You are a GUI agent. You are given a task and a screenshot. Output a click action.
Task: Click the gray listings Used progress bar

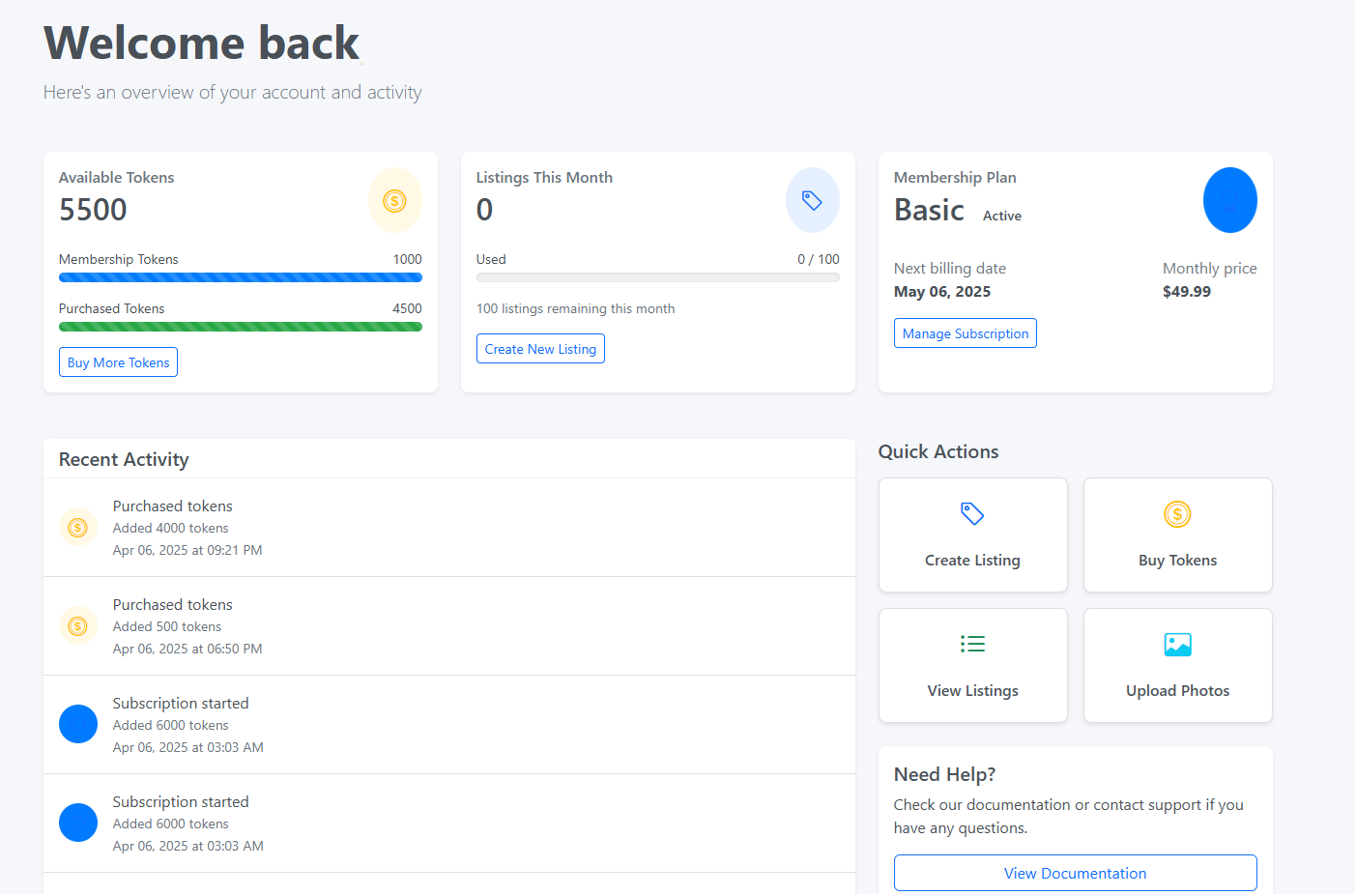click(x=658, y=277)
